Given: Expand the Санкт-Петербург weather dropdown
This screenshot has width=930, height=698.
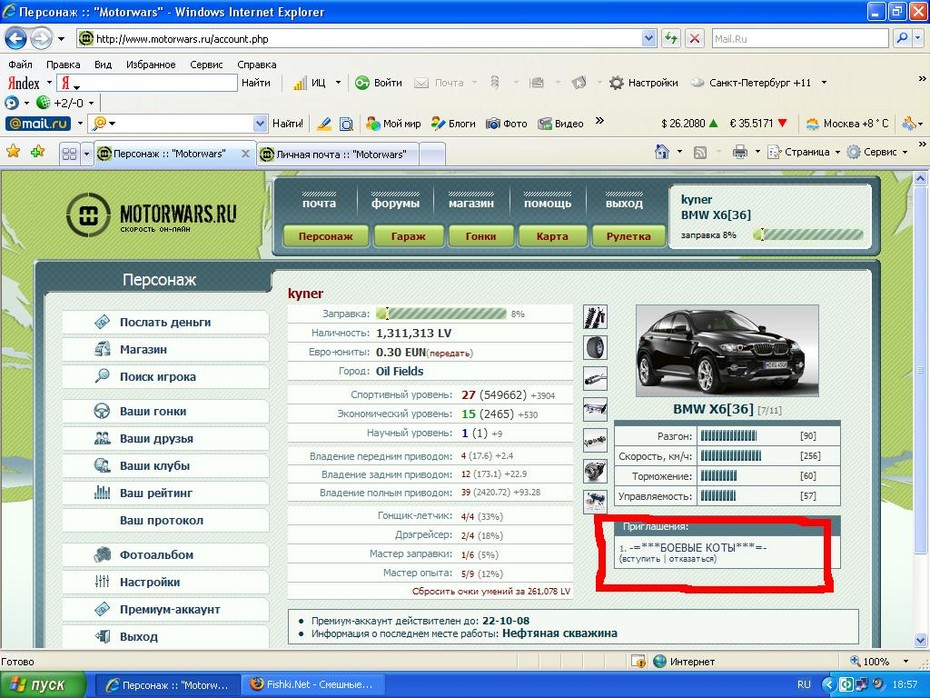Looking at the screenshot, I should [824, 83].
